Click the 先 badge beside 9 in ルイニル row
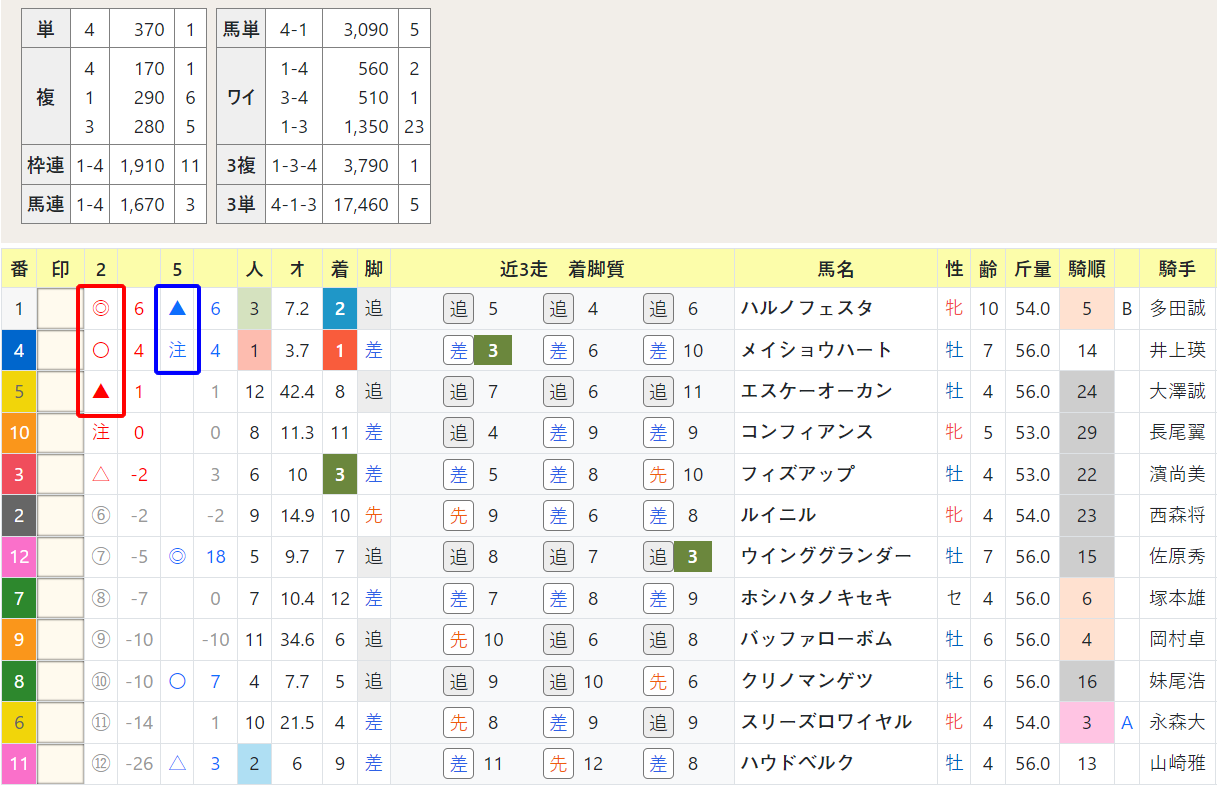Viewport: 1217px width, 789px height. (459, 516)
